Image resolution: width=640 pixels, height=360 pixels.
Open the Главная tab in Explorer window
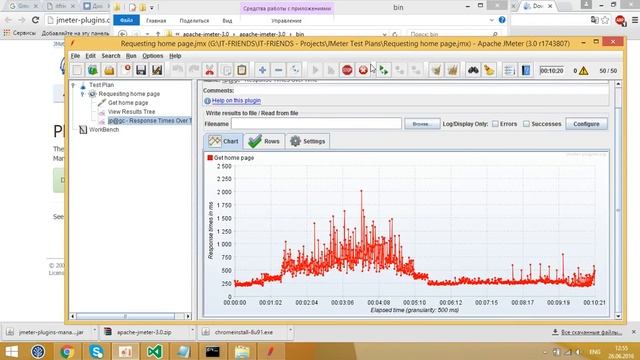156,20
